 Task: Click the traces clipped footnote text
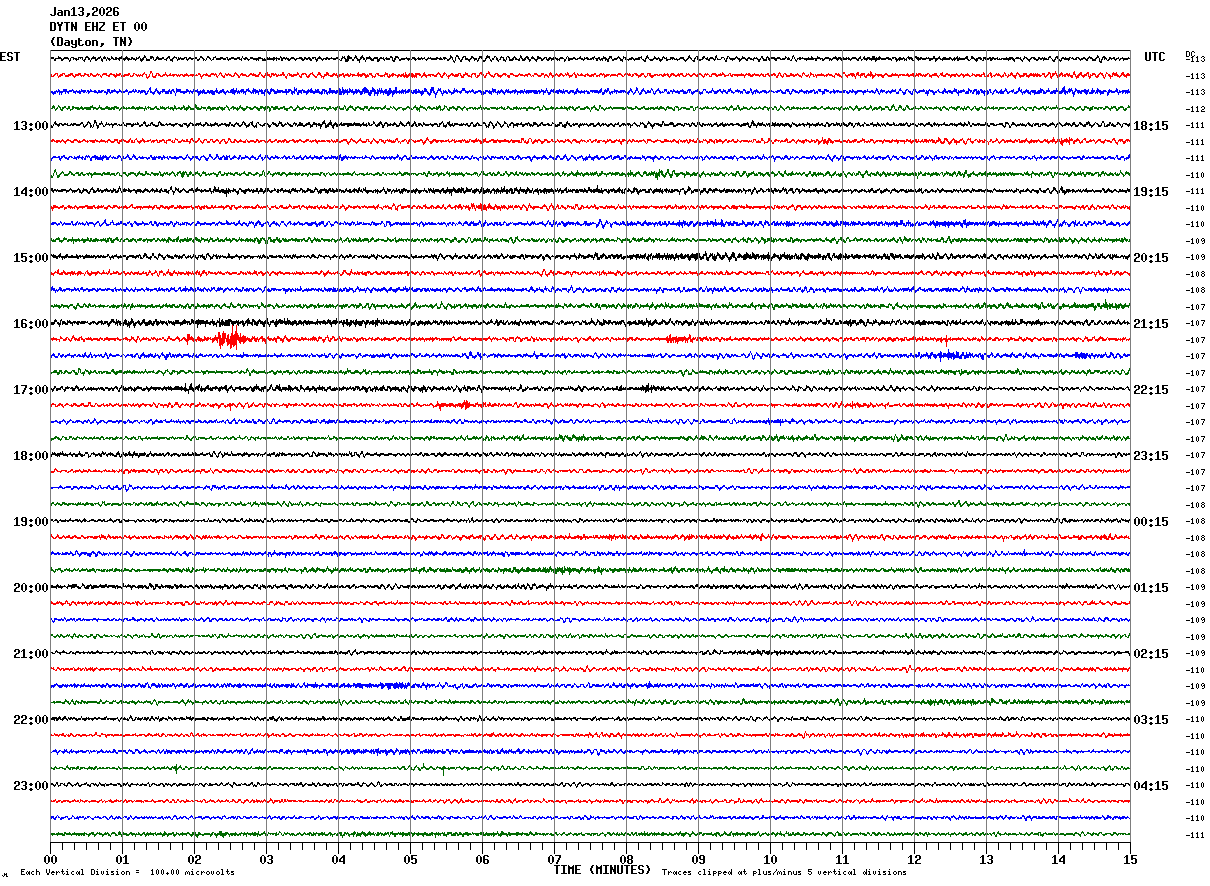pos(784,873)
